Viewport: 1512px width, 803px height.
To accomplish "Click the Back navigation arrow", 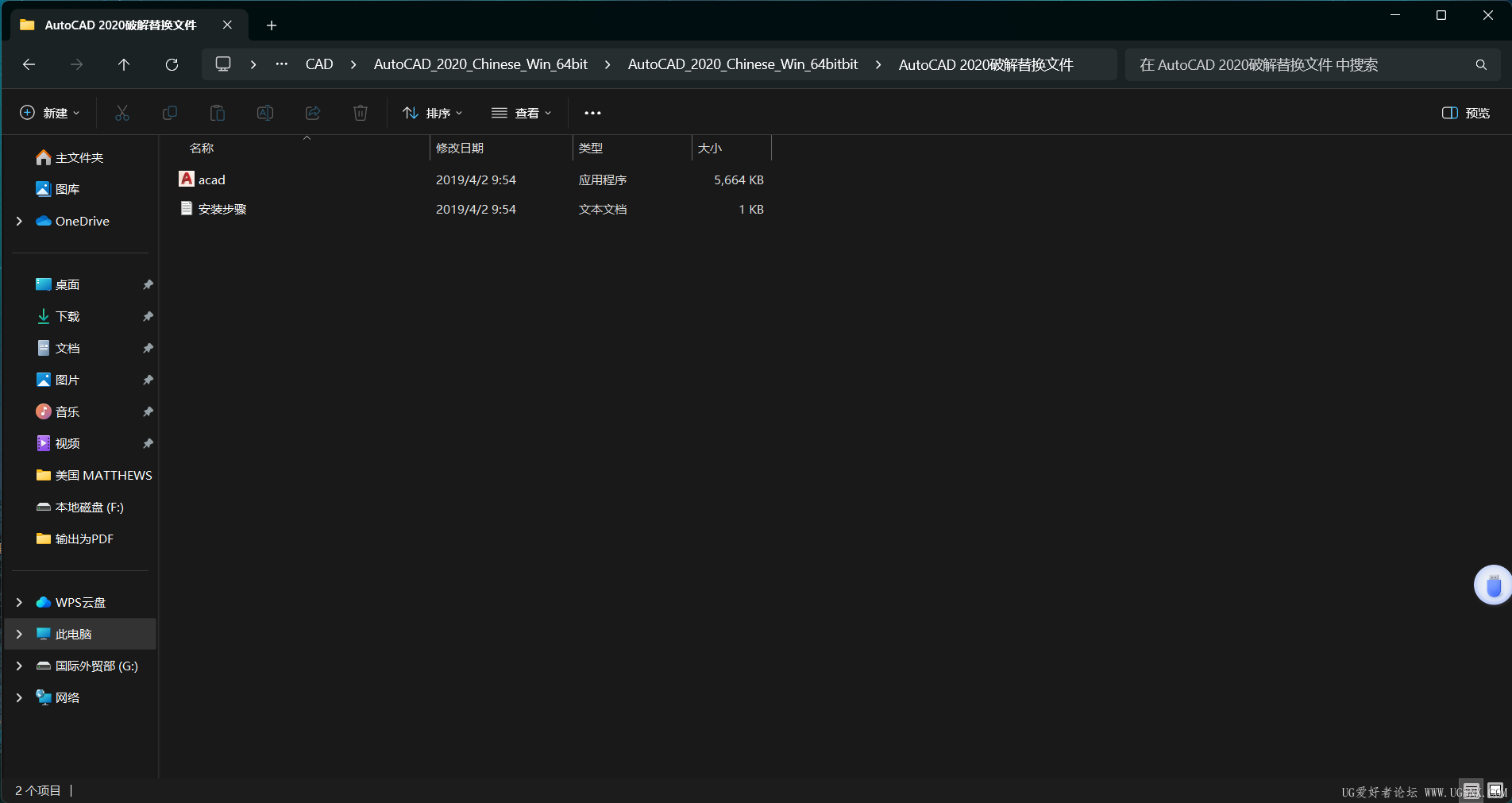I will point(29,64).
